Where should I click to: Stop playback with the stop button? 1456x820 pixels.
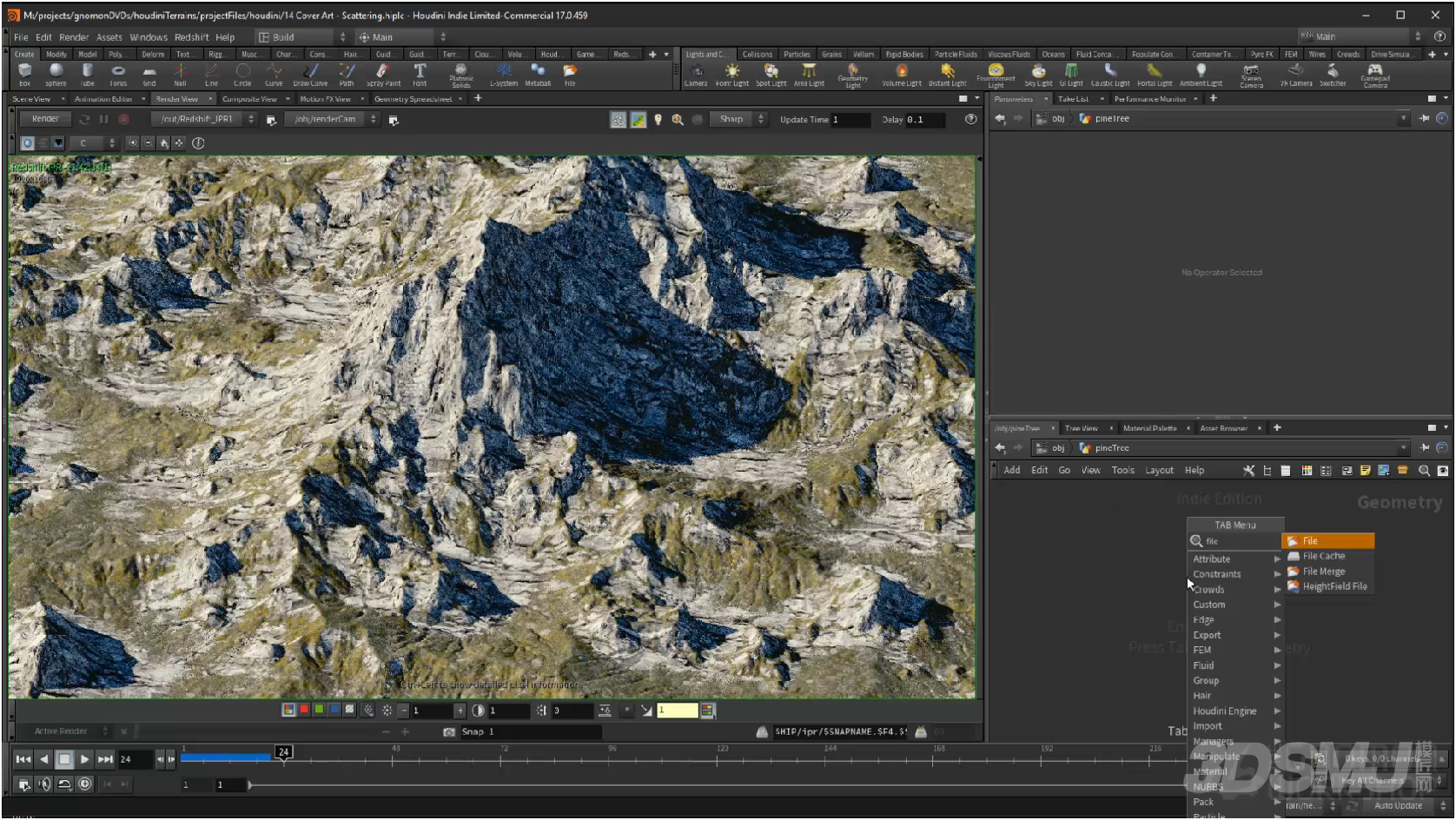click(x=64, y=759)
